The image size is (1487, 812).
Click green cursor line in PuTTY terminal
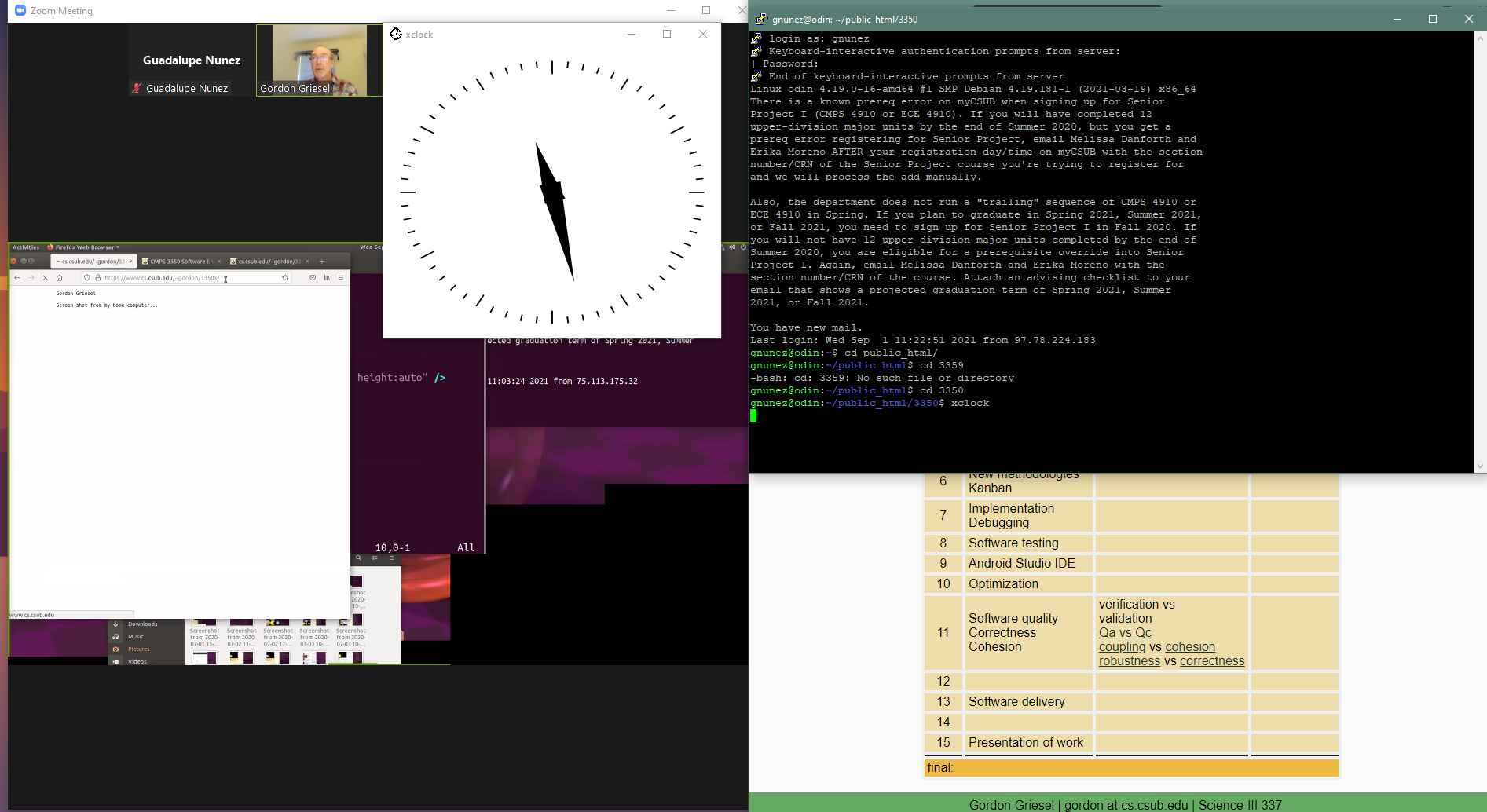(753, 415)
